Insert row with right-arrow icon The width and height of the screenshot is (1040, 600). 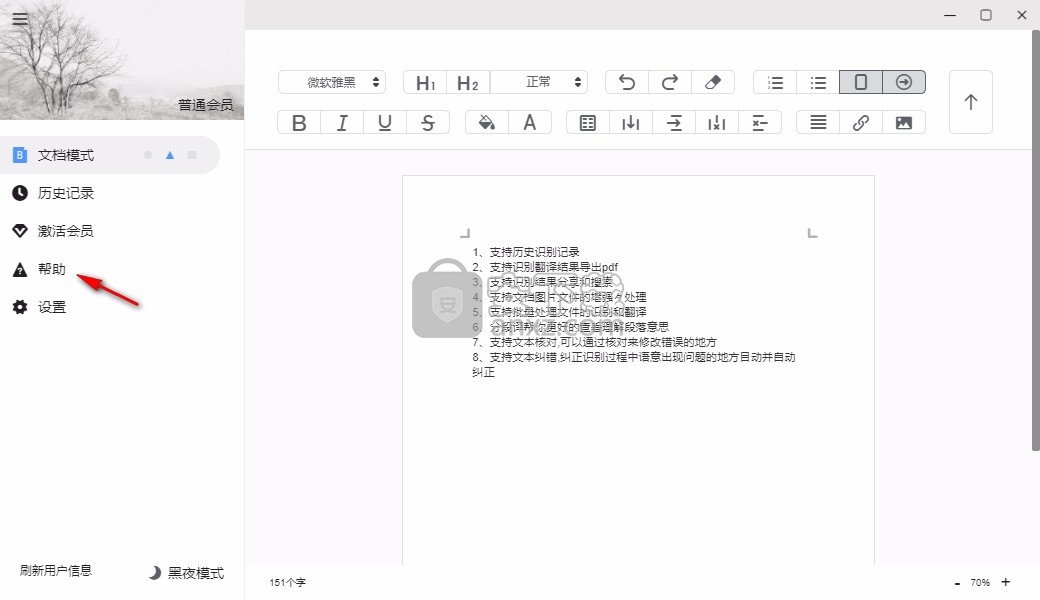[674, 123]
